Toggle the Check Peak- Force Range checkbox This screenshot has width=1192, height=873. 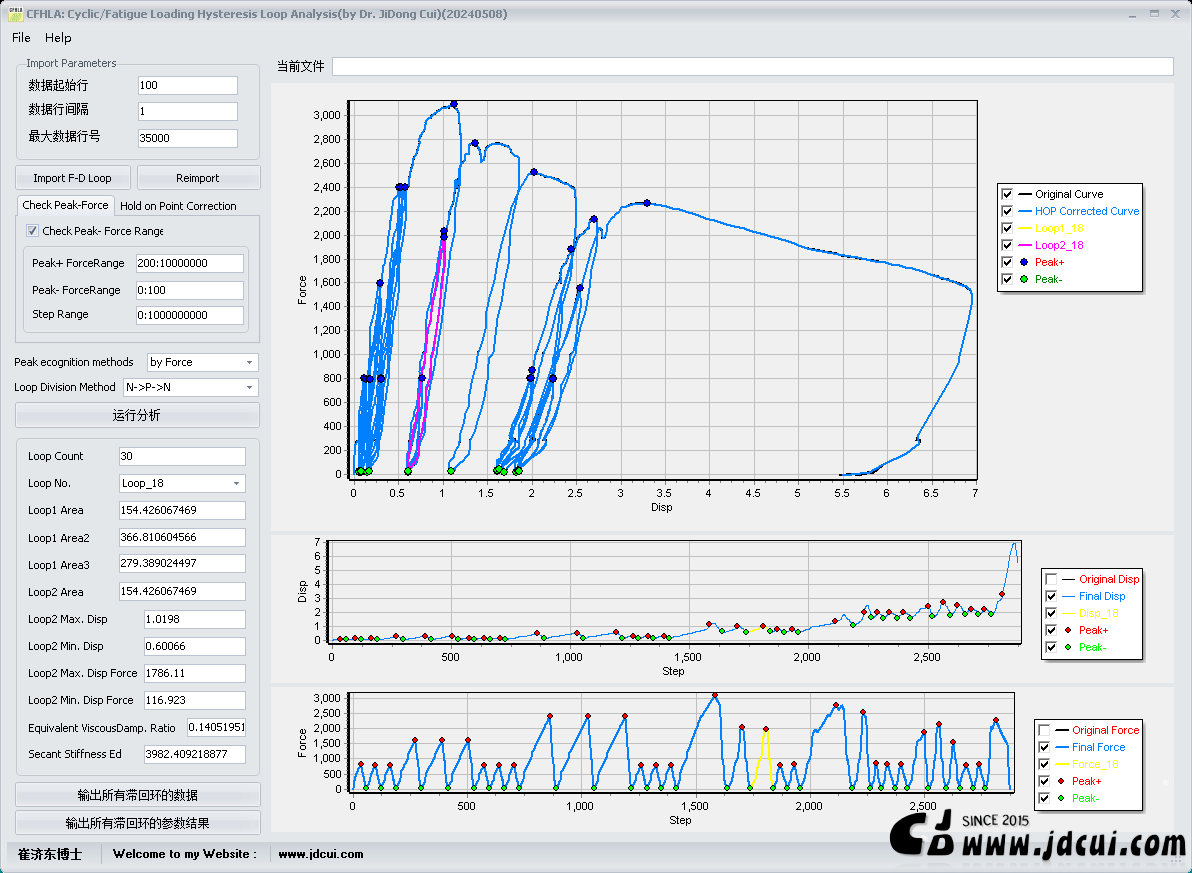pos(32,230)
